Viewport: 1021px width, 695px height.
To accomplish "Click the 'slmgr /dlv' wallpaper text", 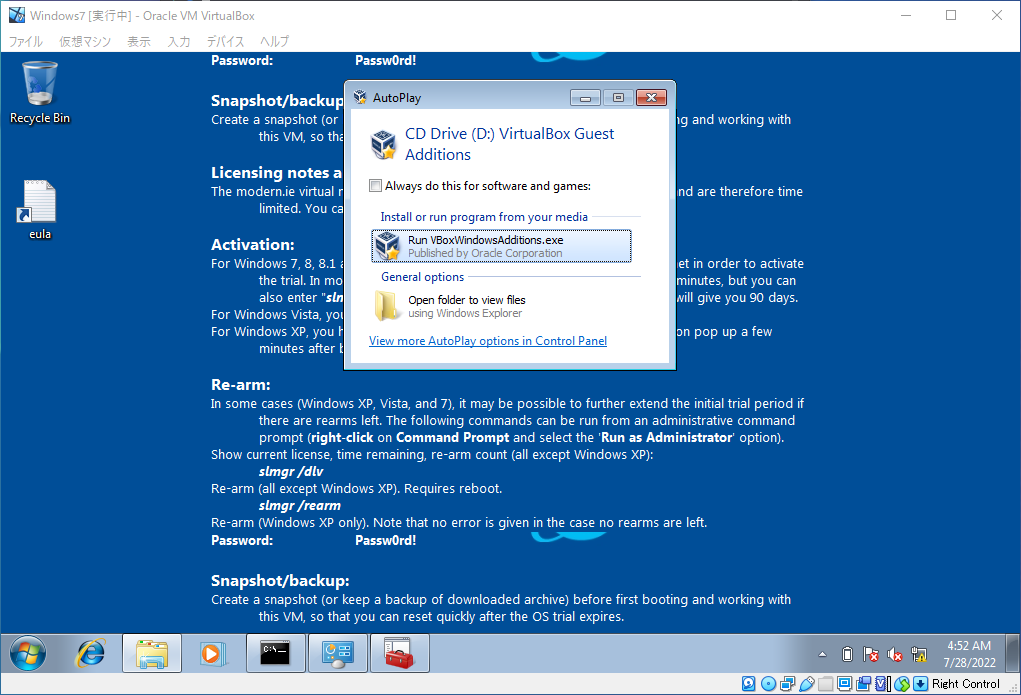I will (291, 472).
